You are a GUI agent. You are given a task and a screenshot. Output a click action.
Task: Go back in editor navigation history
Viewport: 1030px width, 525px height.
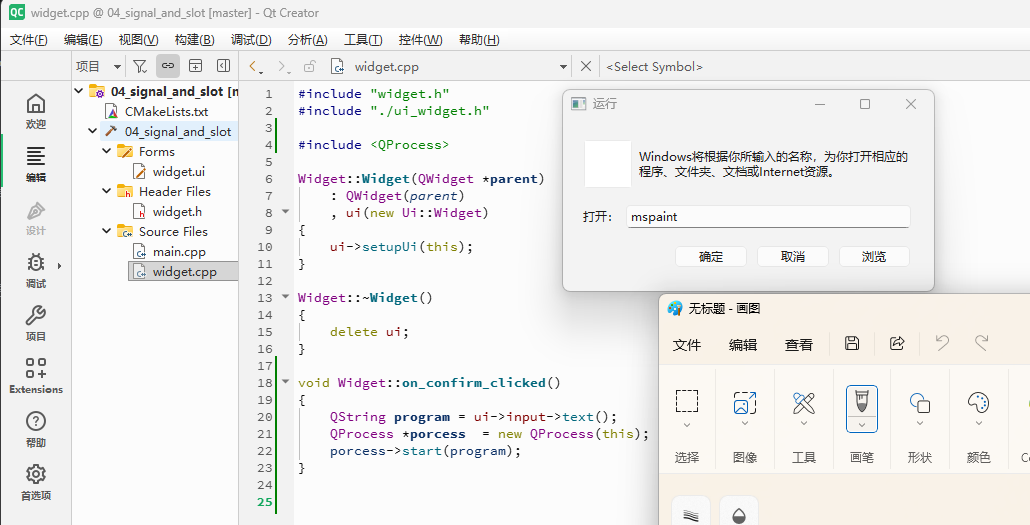(x=253, y=66)
